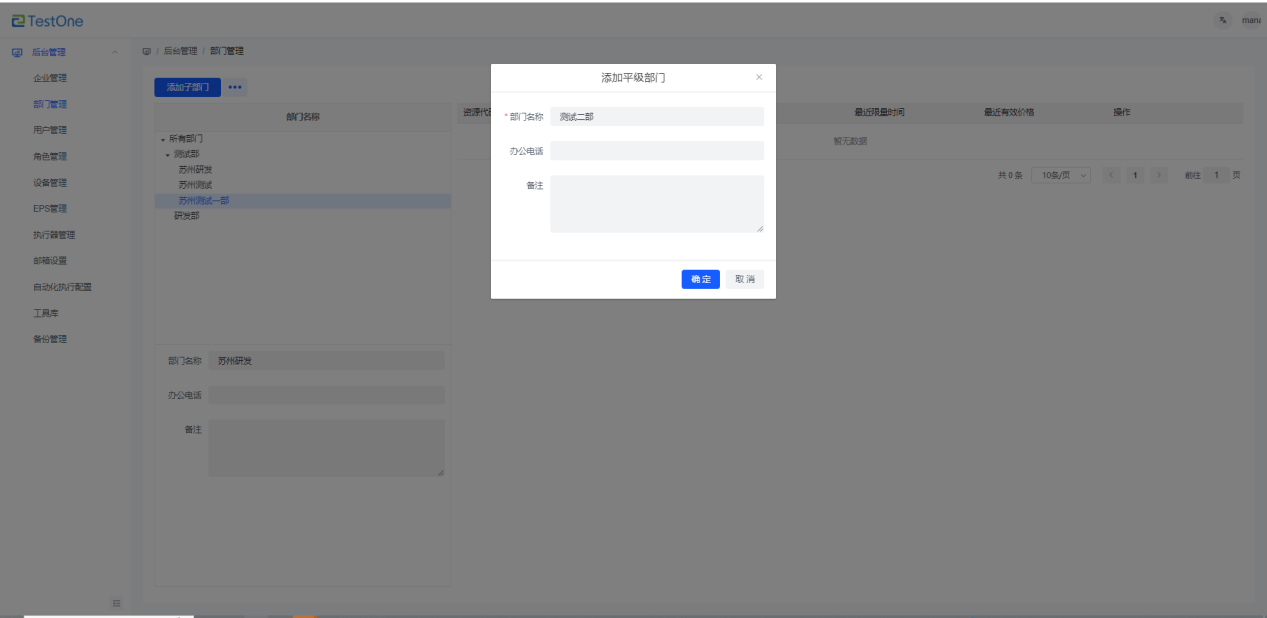The image size is (1267, 618).
Task: Select the 所有部门 label in the tree
Action: click(x=186, y=139)
